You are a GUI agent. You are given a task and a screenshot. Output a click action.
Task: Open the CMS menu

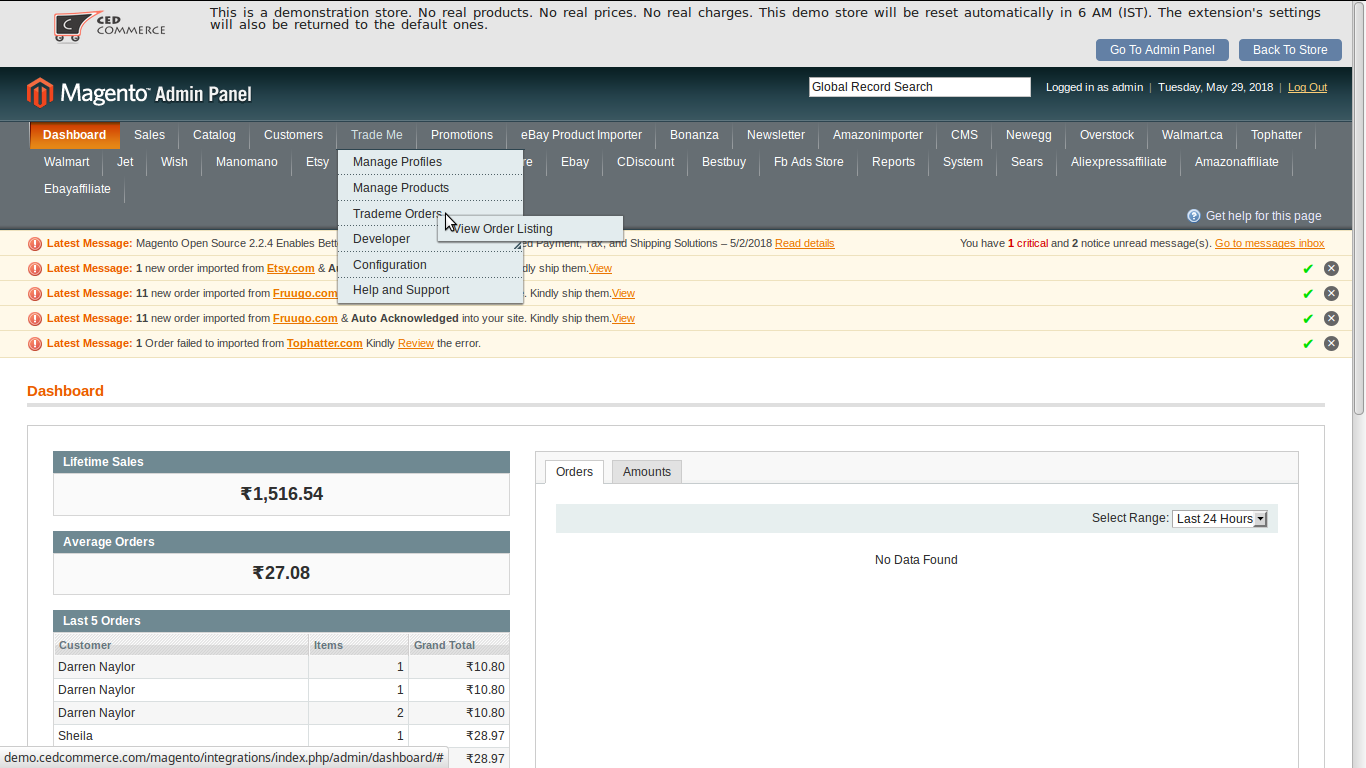(964, 135)
